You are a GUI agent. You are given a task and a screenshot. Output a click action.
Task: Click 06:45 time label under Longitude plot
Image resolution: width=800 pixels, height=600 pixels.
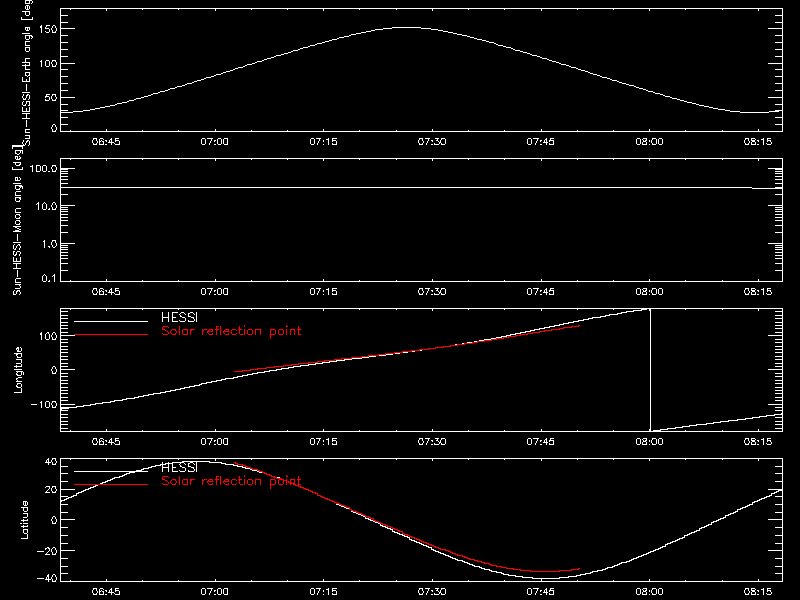(x=106, y=441)
